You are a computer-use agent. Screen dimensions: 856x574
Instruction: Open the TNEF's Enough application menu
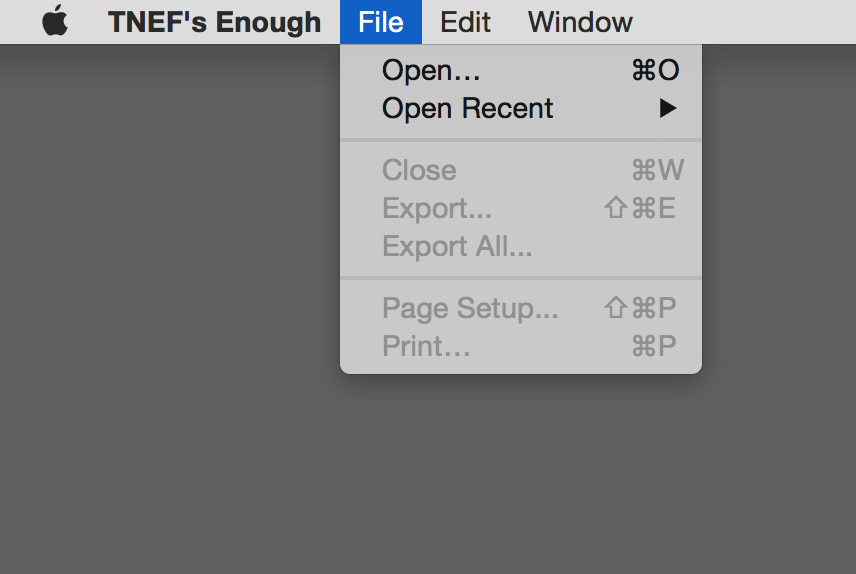coord(214,22)
